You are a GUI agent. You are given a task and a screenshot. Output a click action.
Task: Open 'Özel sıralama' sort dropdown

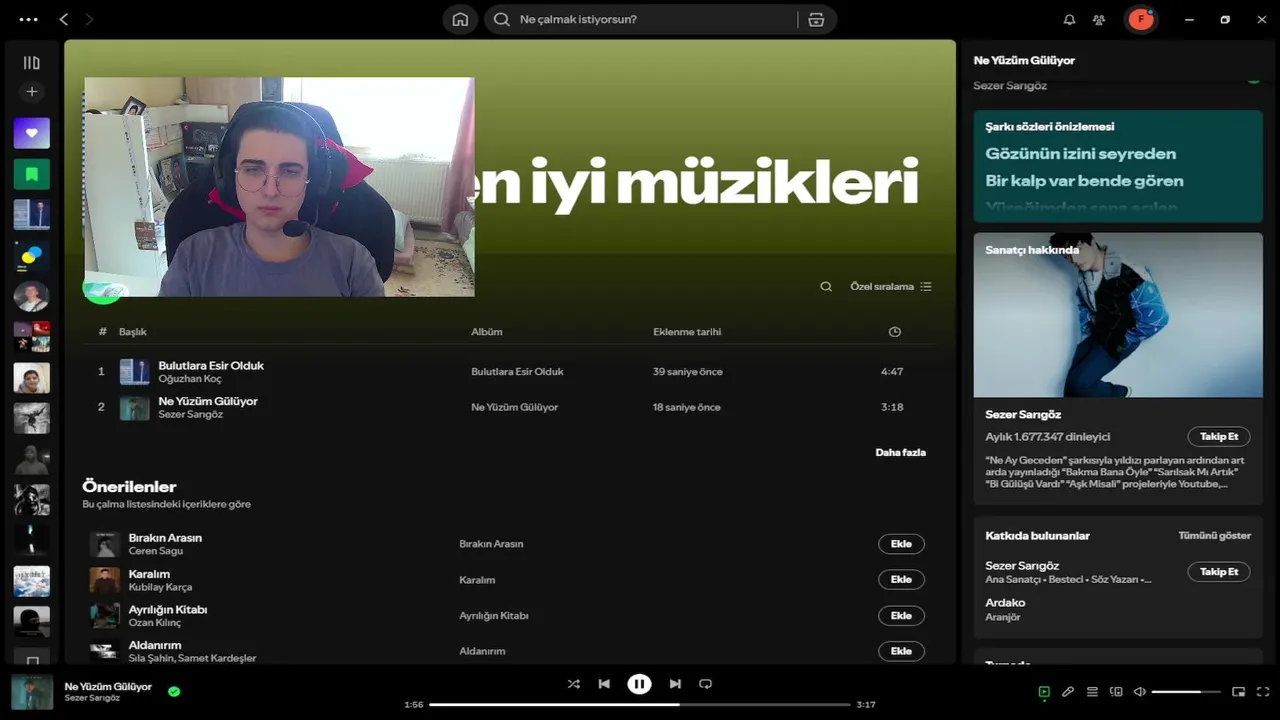[x=891, y=287]
